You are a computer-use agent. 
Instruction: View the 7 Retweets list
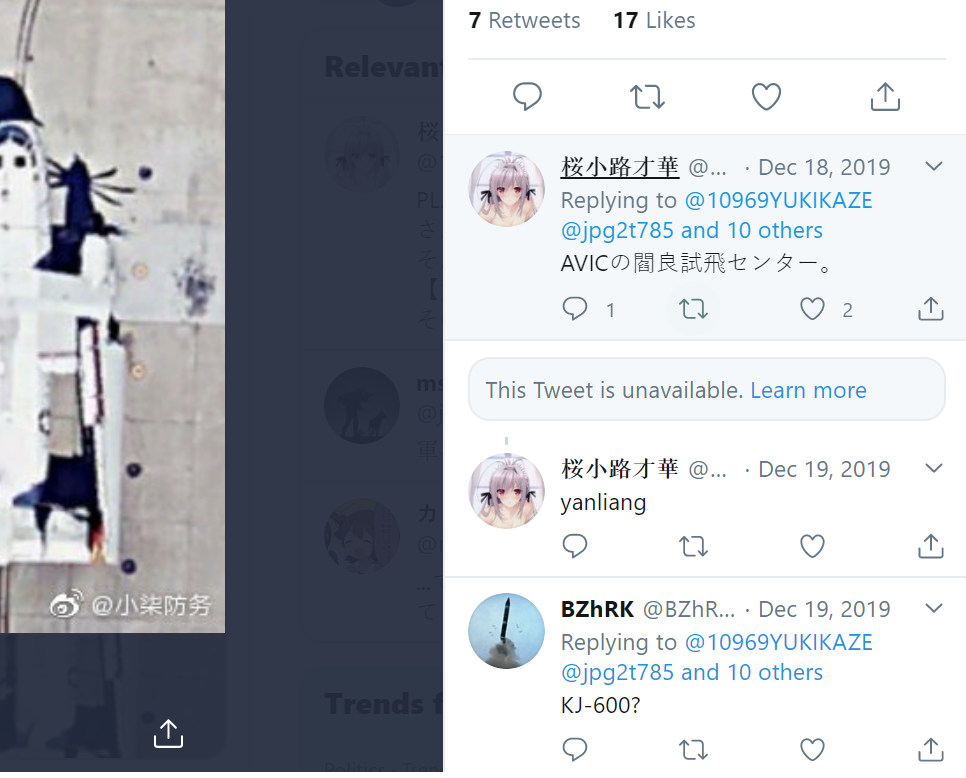[524, 20]
